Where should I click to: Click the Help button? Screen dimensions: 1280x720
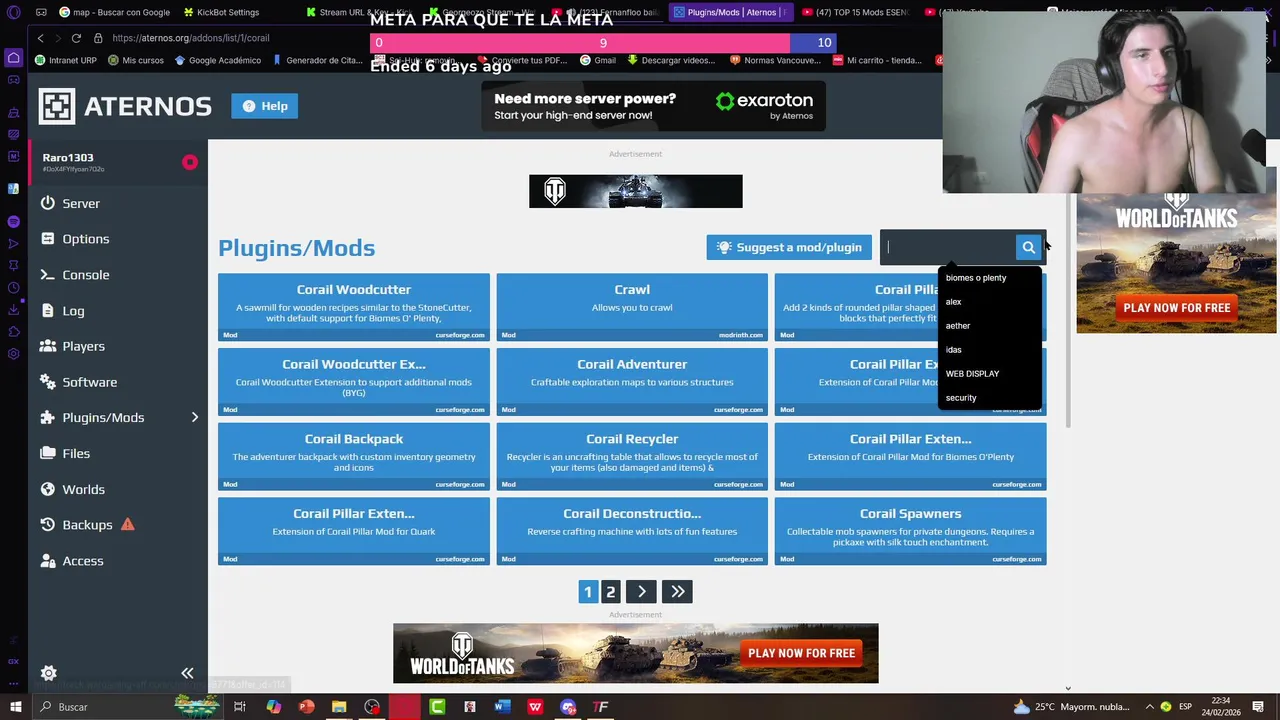coord(264,106)
